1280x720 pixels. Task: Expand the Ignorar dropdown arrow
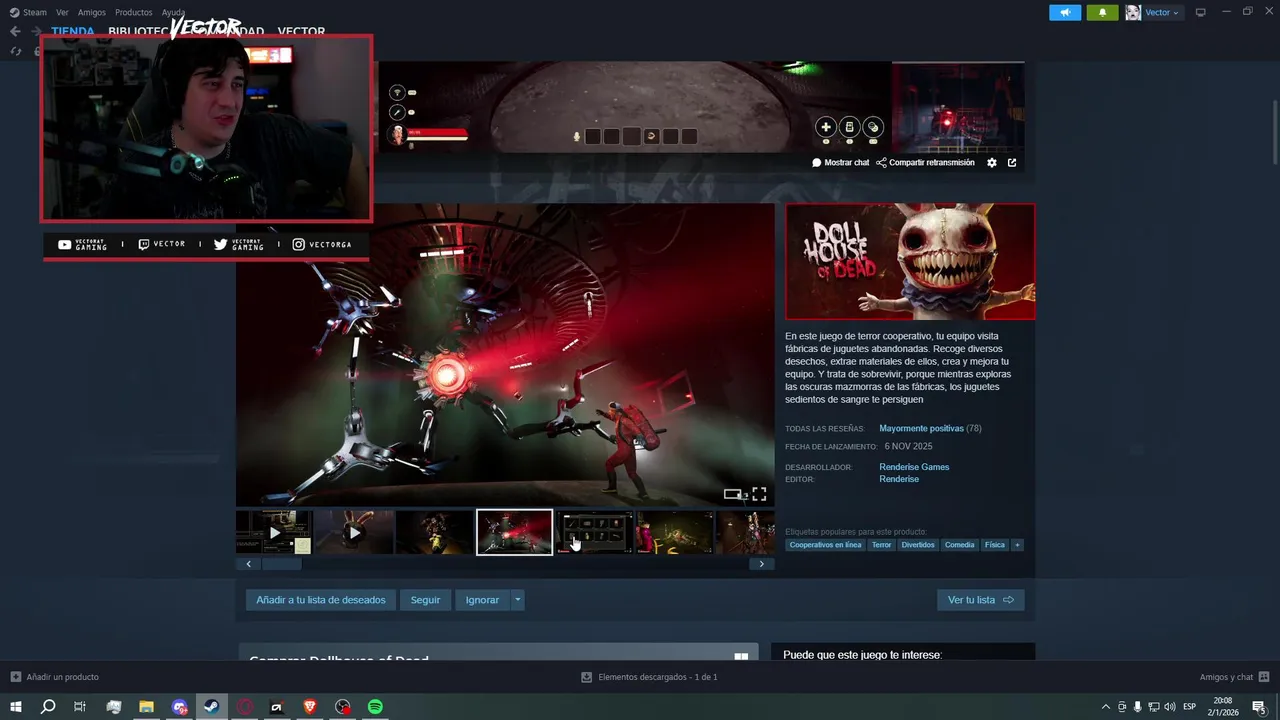click(517, 600)
